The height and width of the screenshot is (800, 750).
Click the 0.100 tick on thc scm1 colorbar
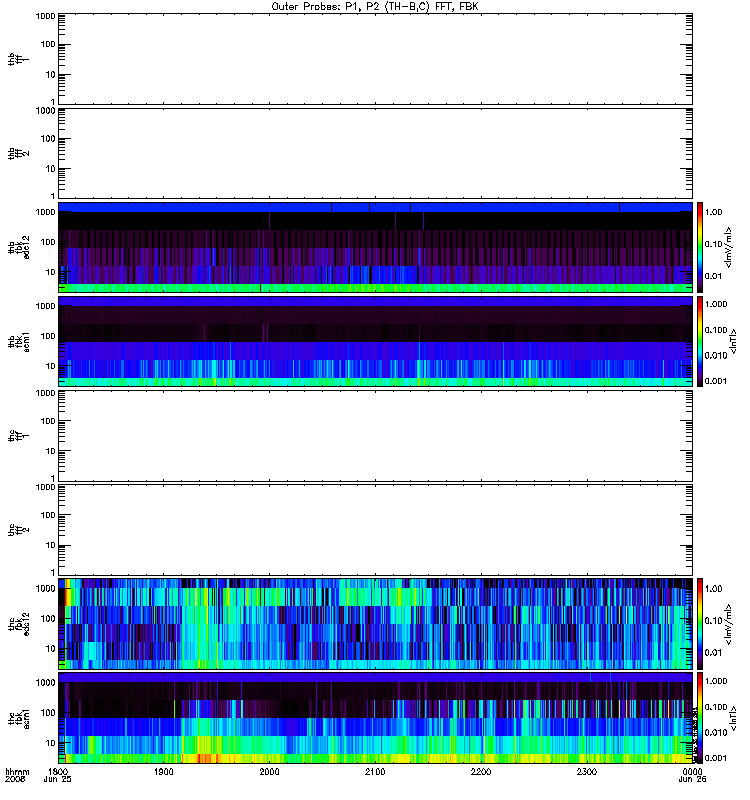[716, 707]
